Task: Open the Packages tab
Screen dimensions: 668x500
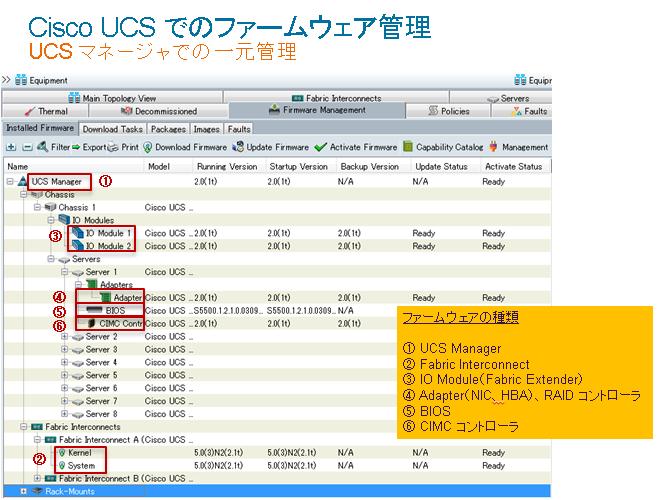Action: pyautogui.click(x=168, y=129)
